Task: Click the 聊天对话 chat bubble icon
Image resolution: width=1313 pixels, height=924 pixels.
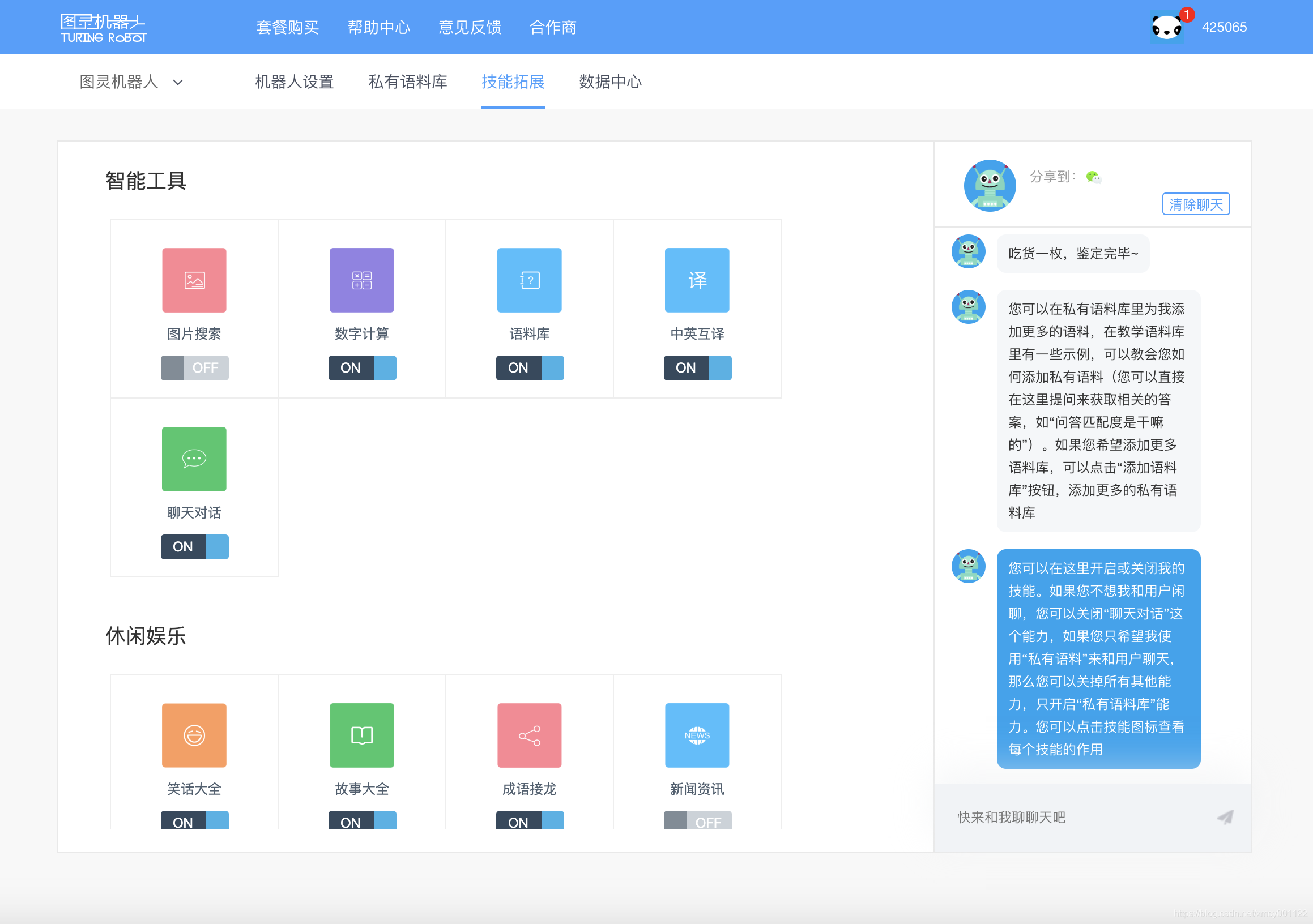Action: click(194, 459)
